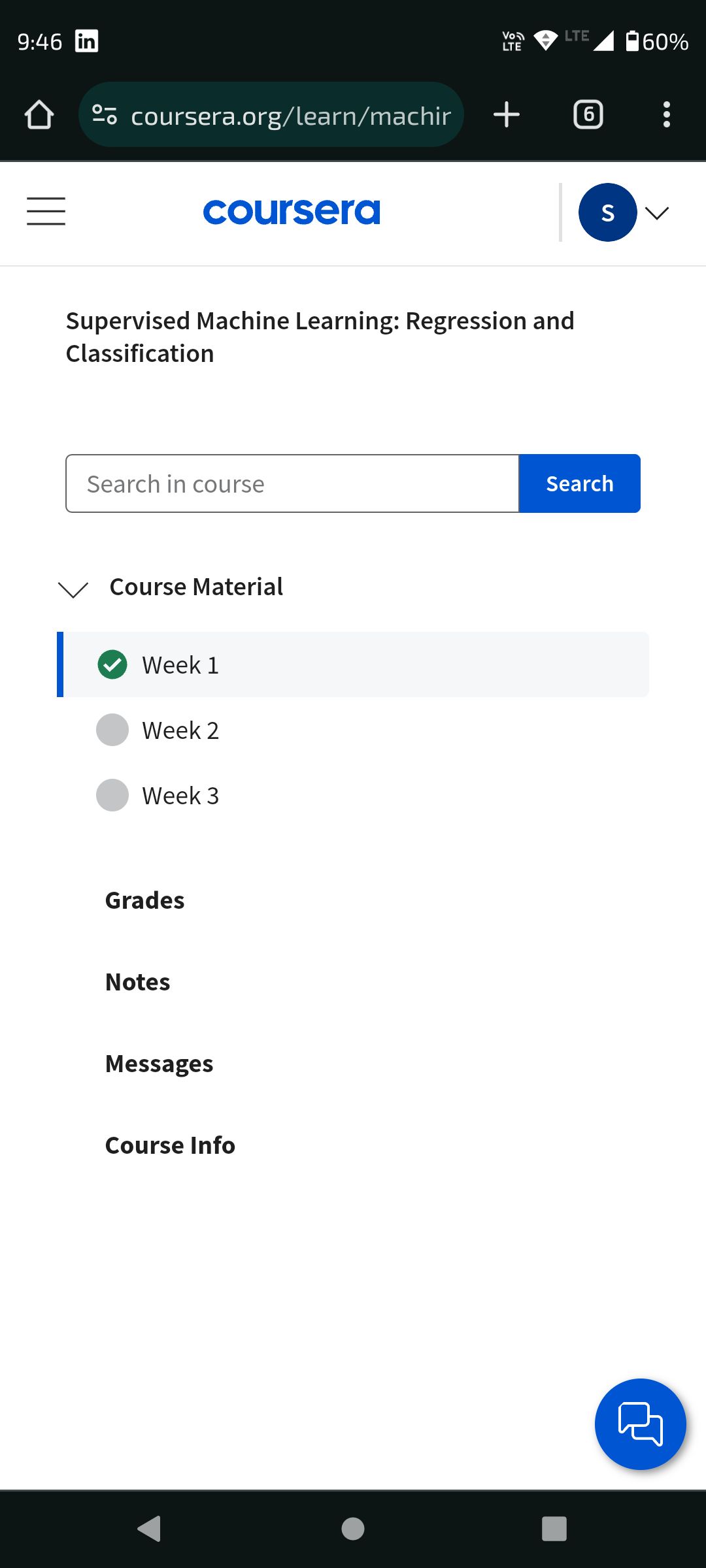Open the Notes page
The width and height of the screenshot is (706, 1568).
(138, 982)
